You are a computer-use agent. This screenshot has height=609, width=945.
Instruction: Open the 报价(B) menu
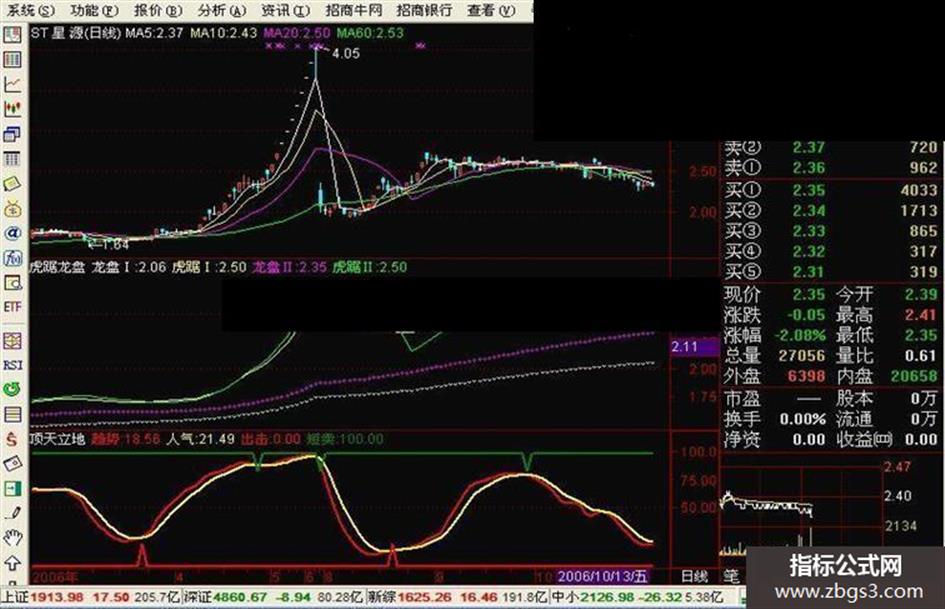158,10
